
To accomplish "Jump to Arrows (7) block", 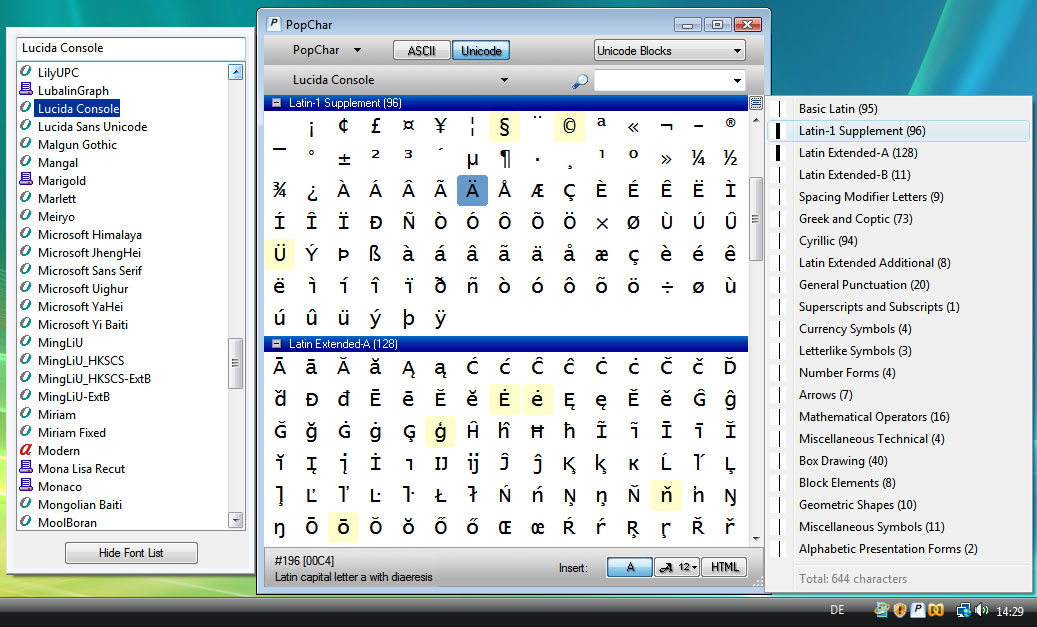I will point(825,395).
